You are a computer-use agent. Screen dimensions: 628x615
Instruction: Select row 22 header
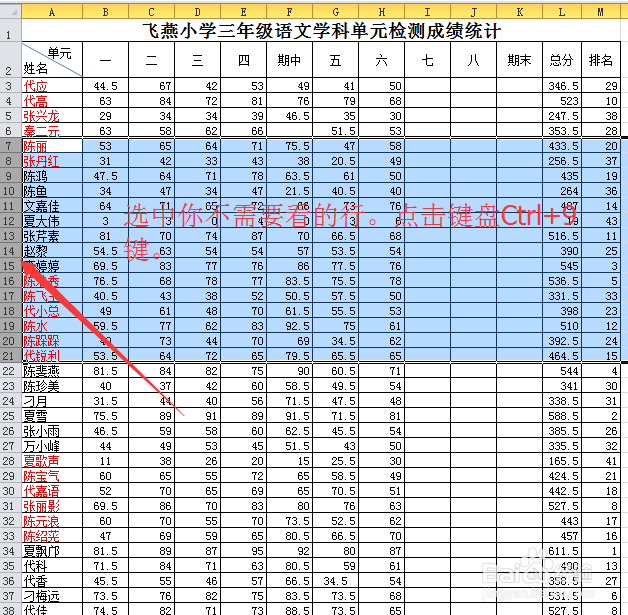10,370
